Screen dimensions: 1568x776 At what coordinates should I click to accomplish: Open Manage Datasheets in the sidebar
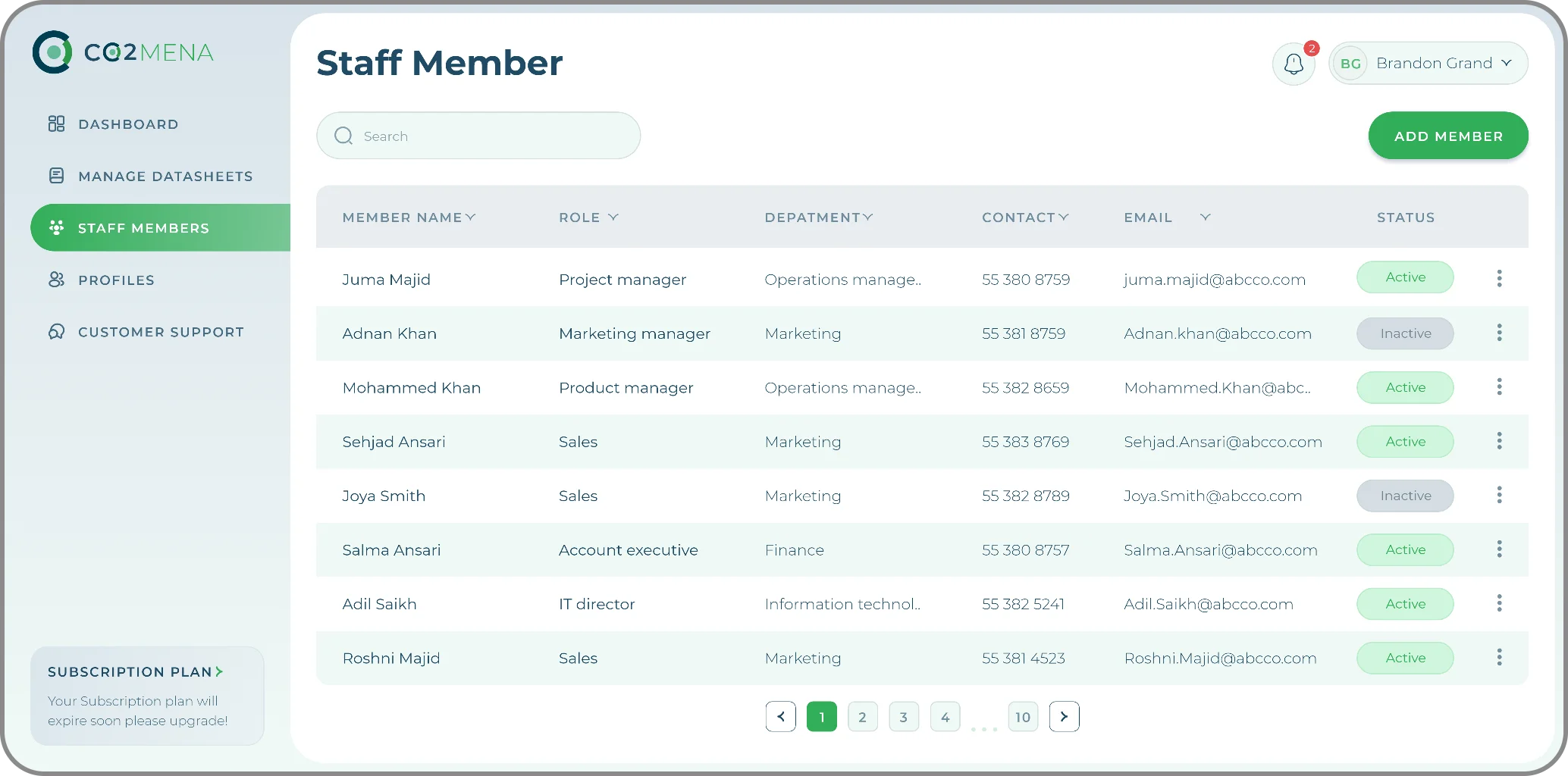click(165, 177)
